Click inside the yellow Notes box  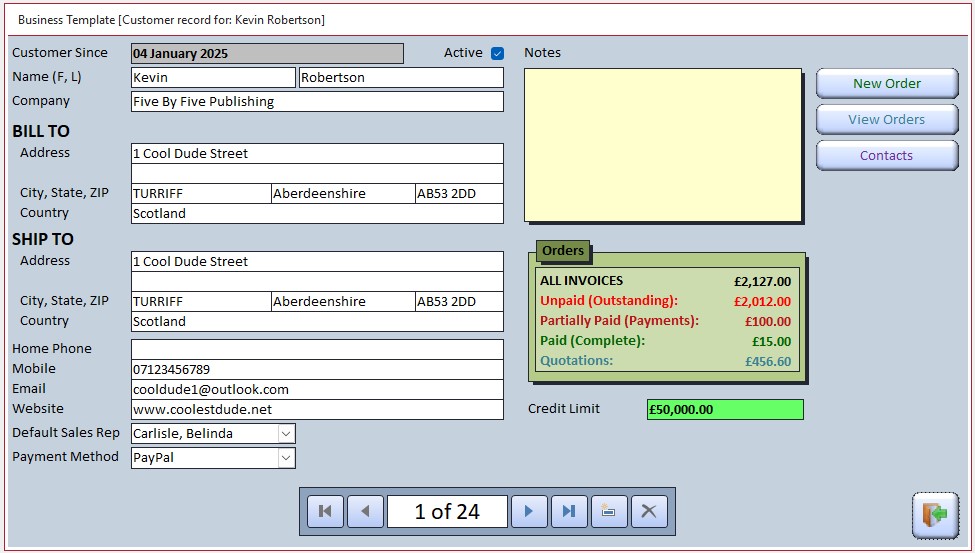coord(662,145)
